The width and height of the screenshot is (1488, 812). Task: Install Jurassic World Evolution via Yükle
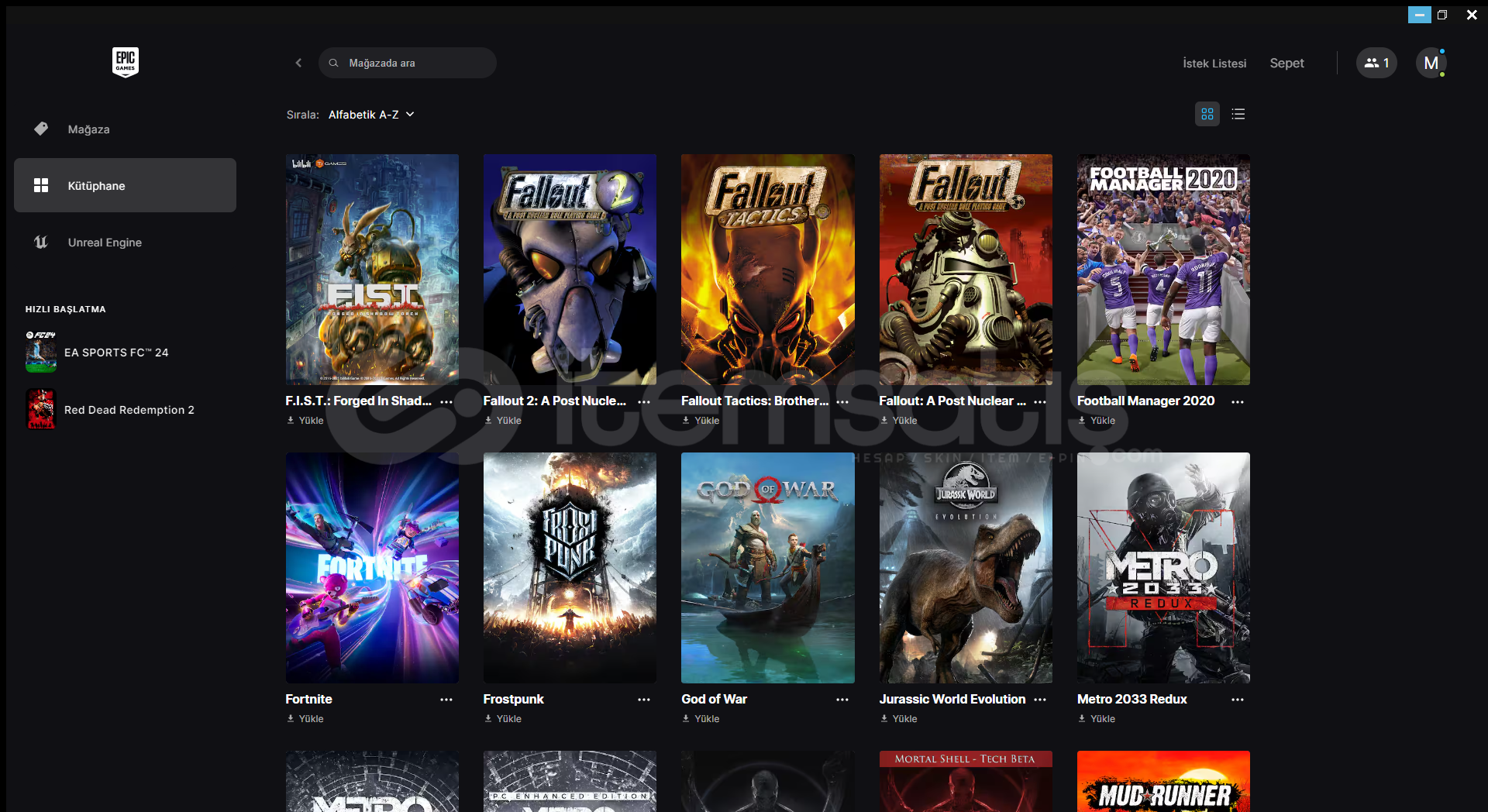click(x=899, y=719)
